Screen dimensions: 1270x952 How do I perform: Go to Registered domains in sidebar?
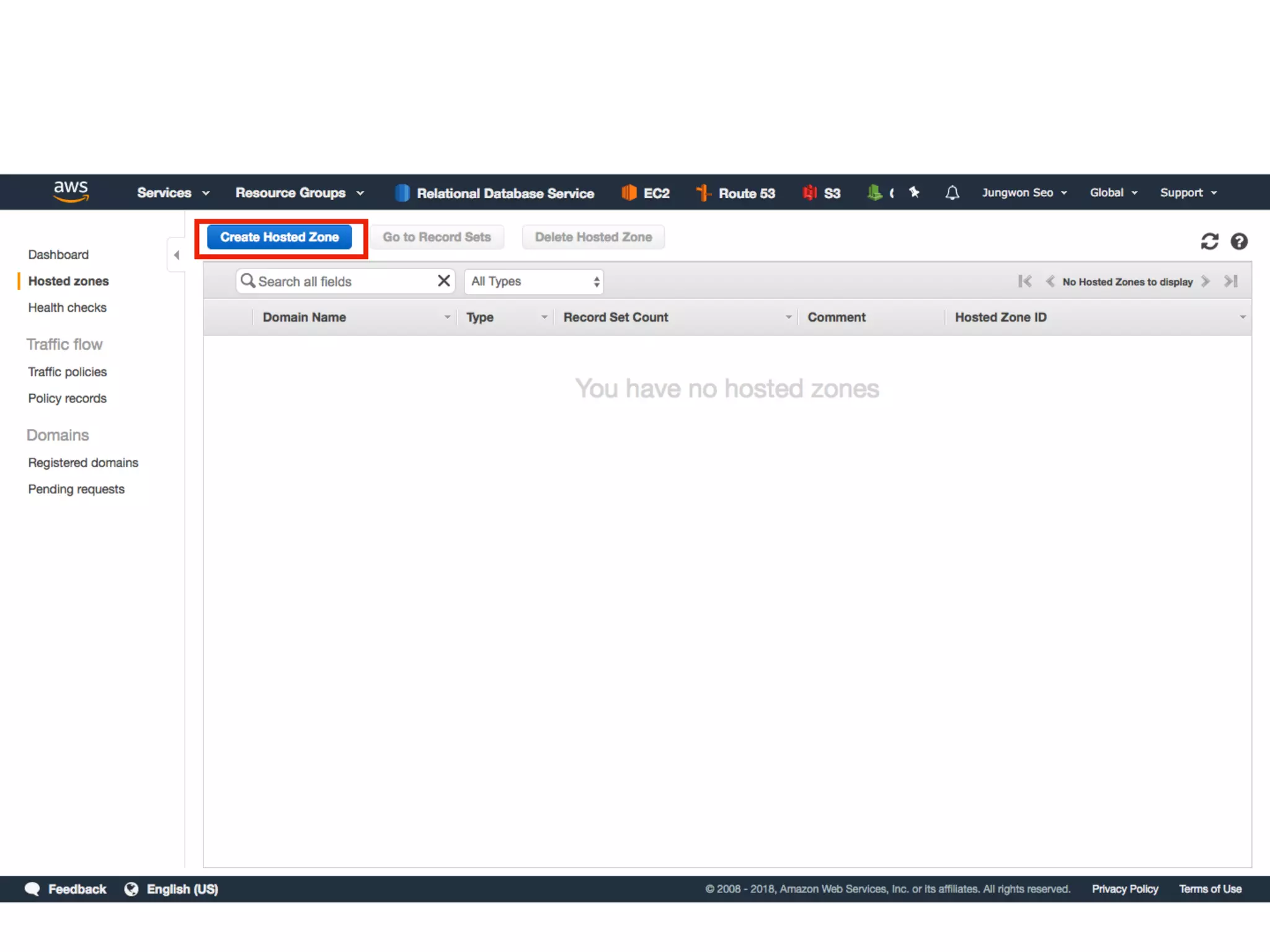point(83,462)
